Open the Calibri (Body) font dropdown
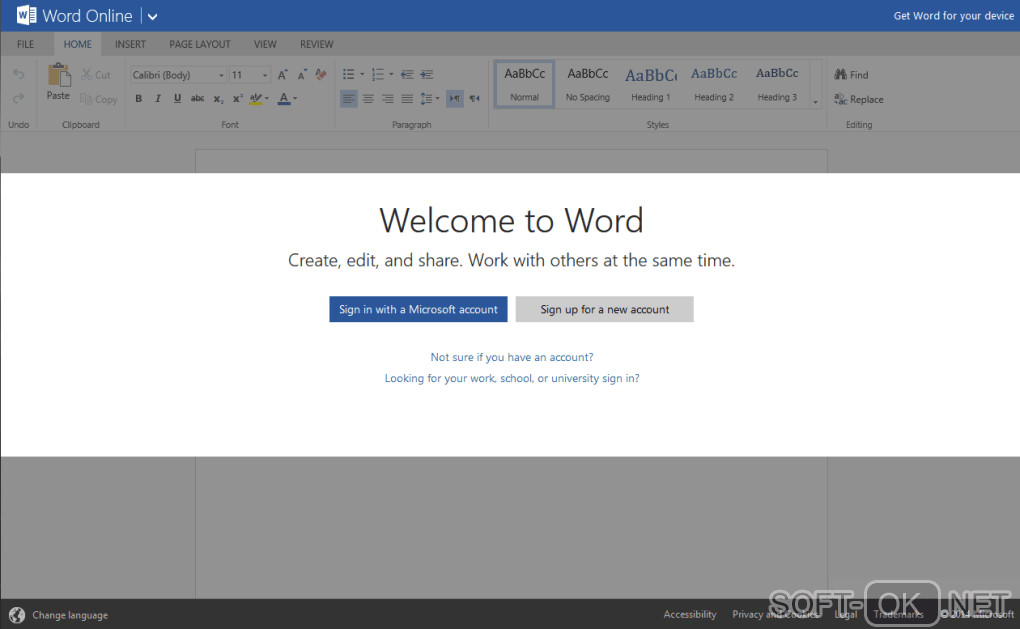Viewport: 1020px width, 629px height. point(178,75)
